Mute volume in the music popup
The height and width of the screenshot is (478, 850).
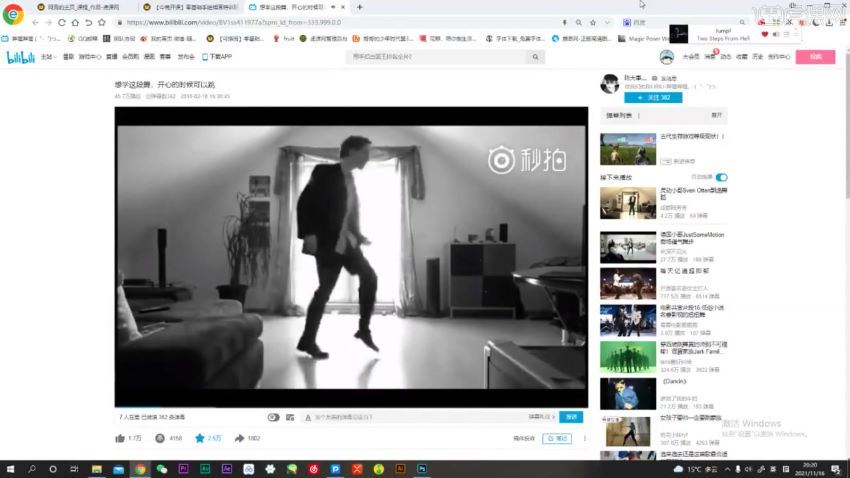(776, 34)
